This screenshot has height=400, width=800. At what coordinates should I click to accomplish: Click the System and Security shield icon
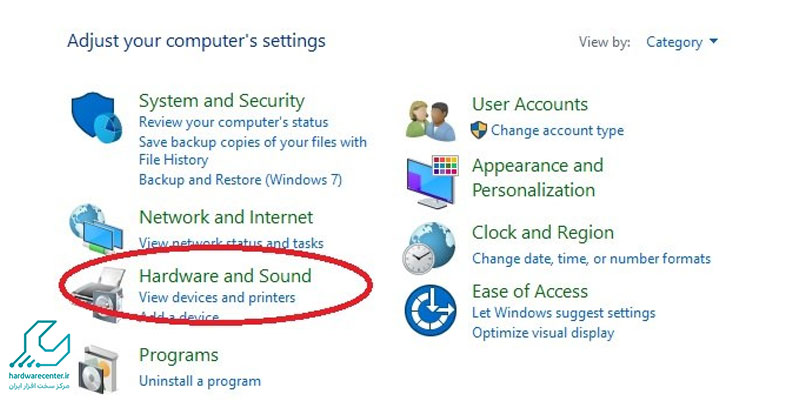96,117
